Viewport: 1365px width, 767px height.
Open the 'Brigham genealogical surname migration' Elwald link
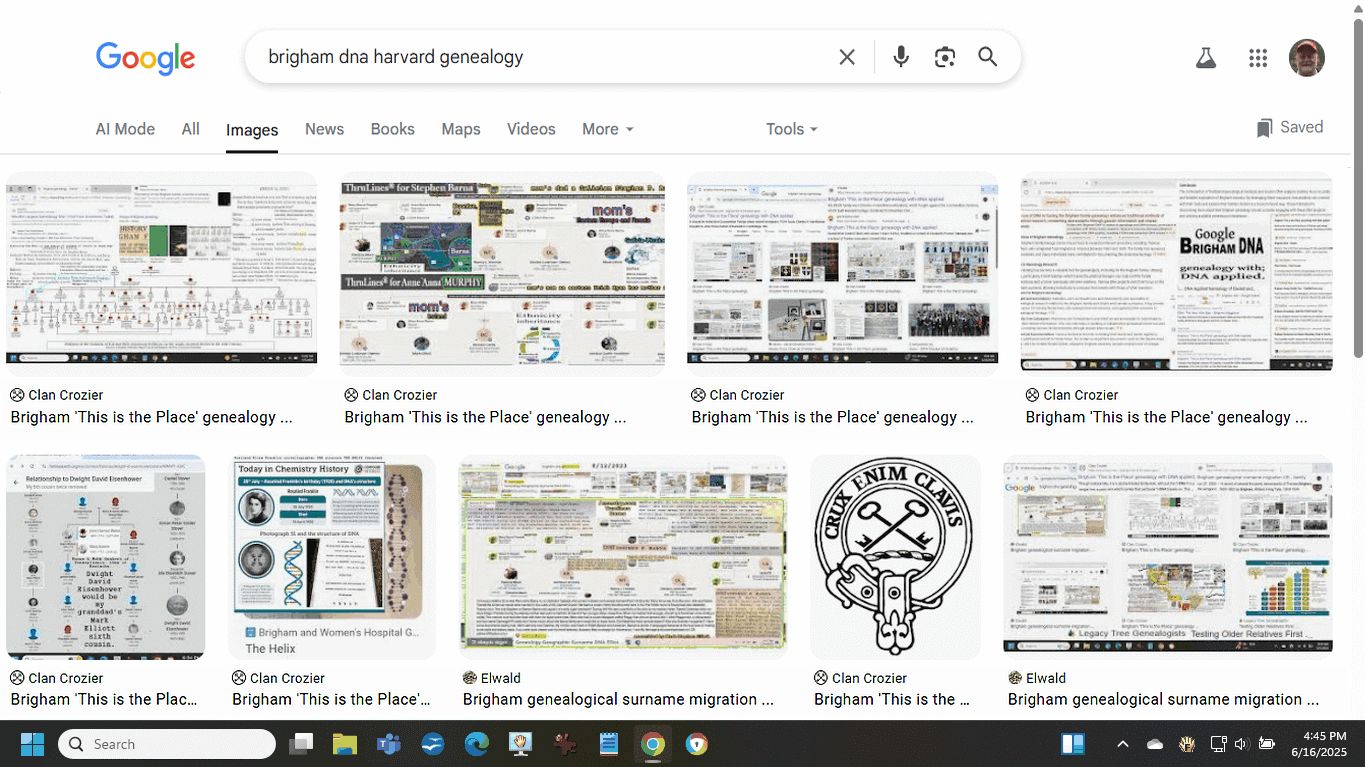pyautogui.click(x=618, y=699)
